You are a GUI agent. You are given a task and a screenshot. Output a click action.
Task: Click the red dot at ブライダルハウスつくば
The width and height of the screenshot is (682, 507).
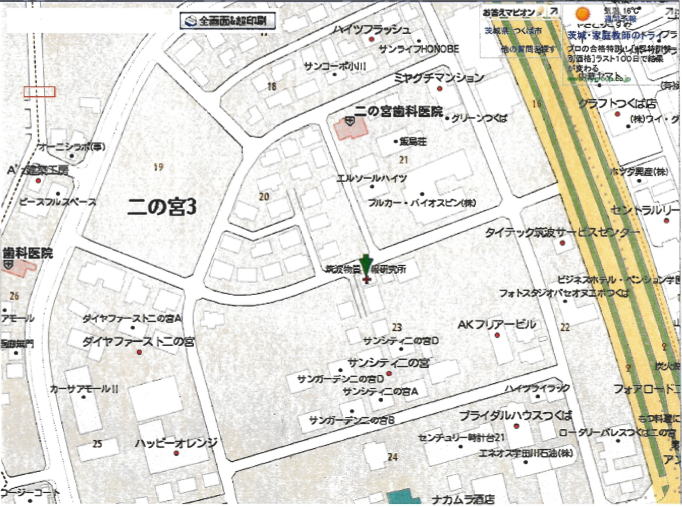click(x=497, y=427)
